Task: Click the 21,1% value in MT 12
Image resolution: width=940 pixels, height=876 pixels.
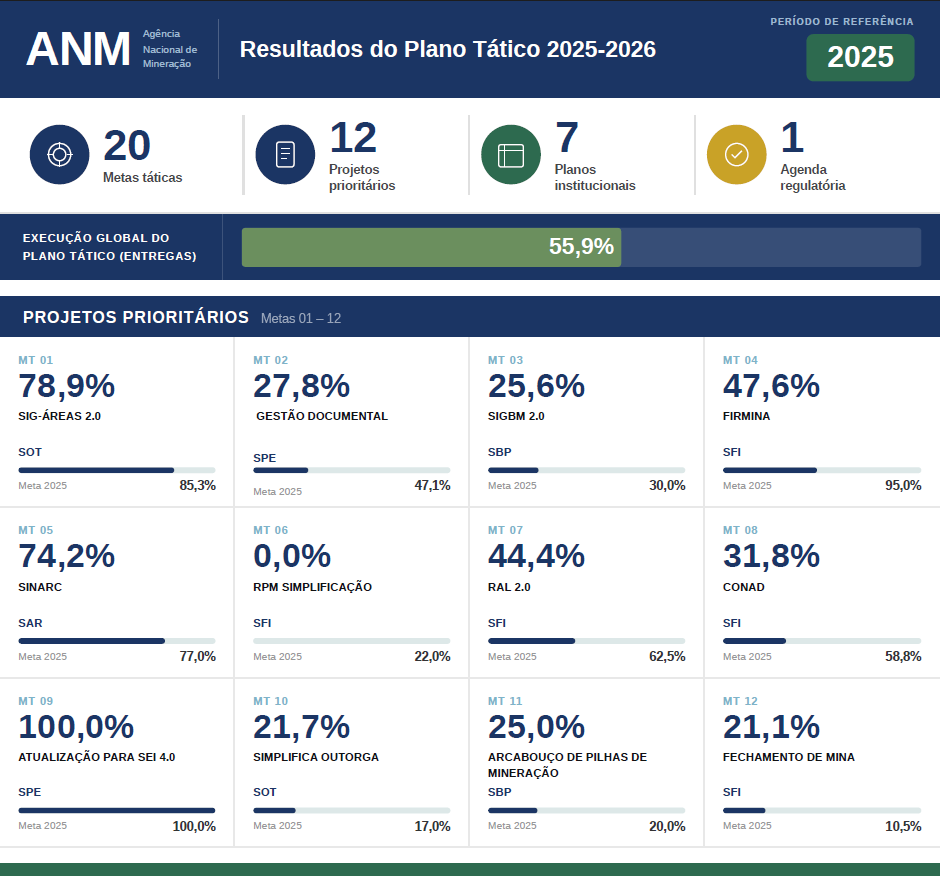Action: 772,727
